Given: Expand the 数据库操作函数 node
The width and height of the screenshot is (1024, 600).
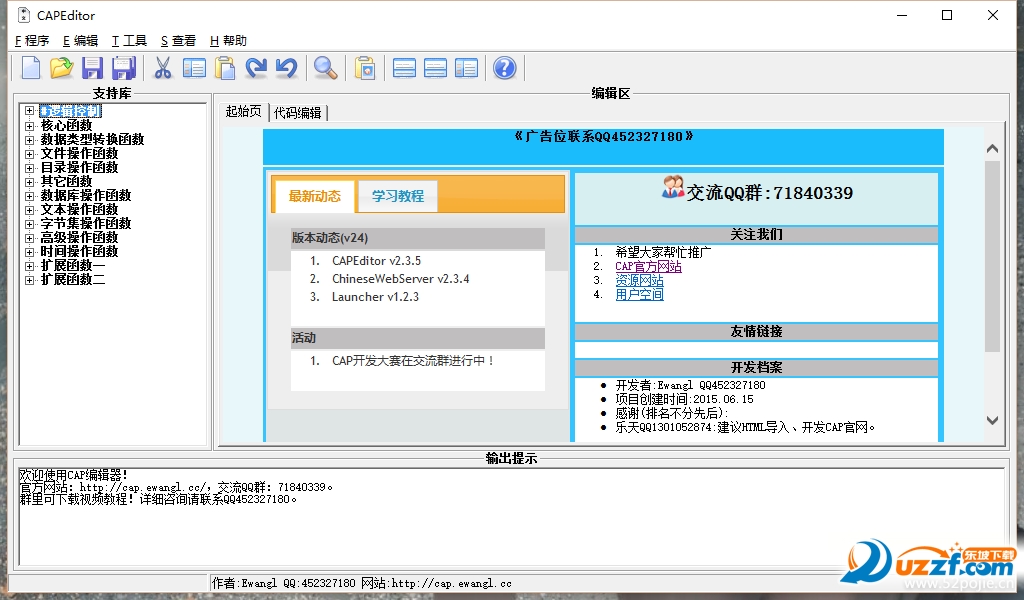Looking at the screenshot, I should (29, 196).
